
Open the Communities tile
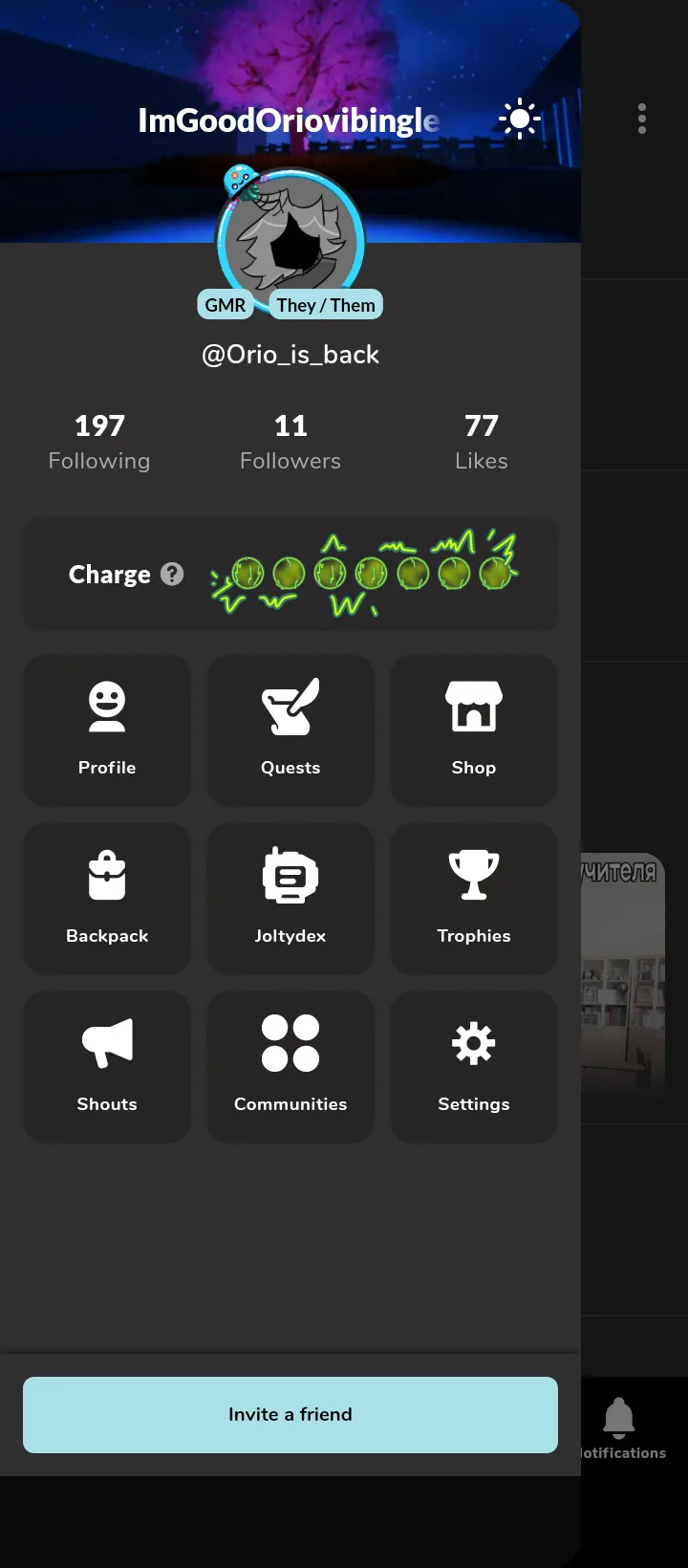290,1067
